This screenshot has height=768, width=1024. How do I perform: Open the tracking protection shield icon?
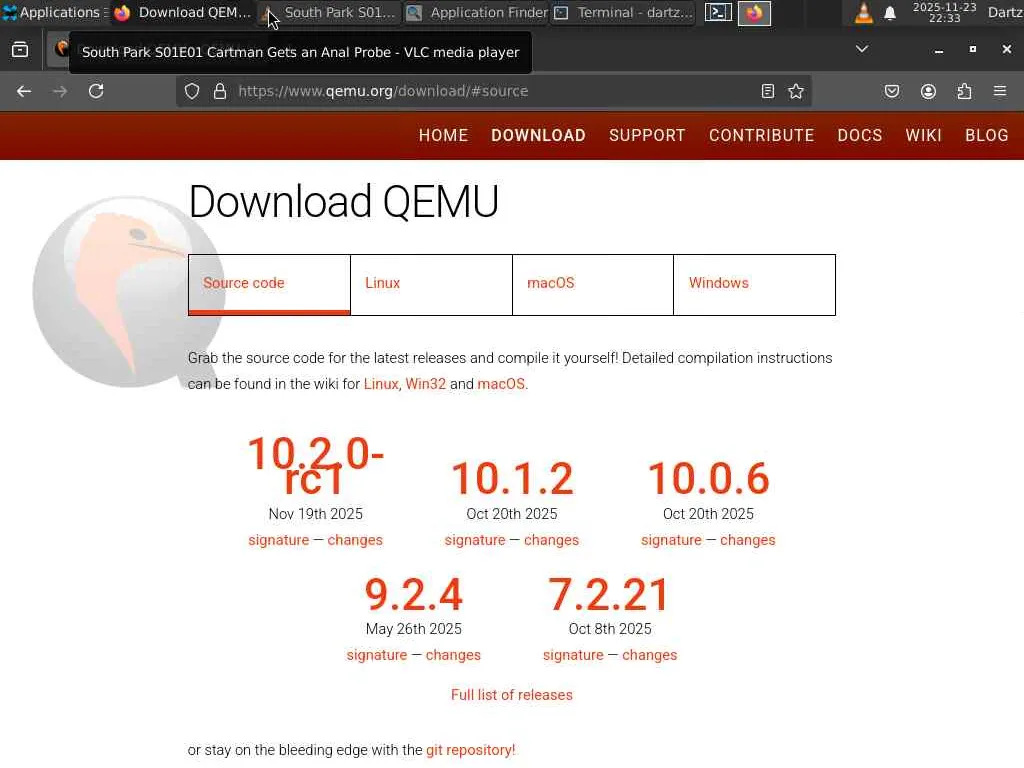191,91
